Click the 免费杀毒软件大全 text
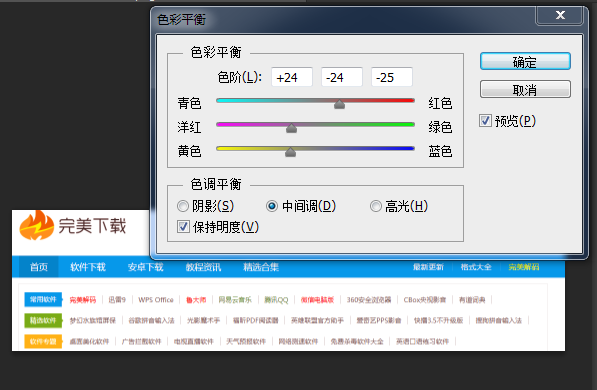Image resolution: width=597 pixels, height=390 pixels. pyautogui.click(x=357, y=341)
